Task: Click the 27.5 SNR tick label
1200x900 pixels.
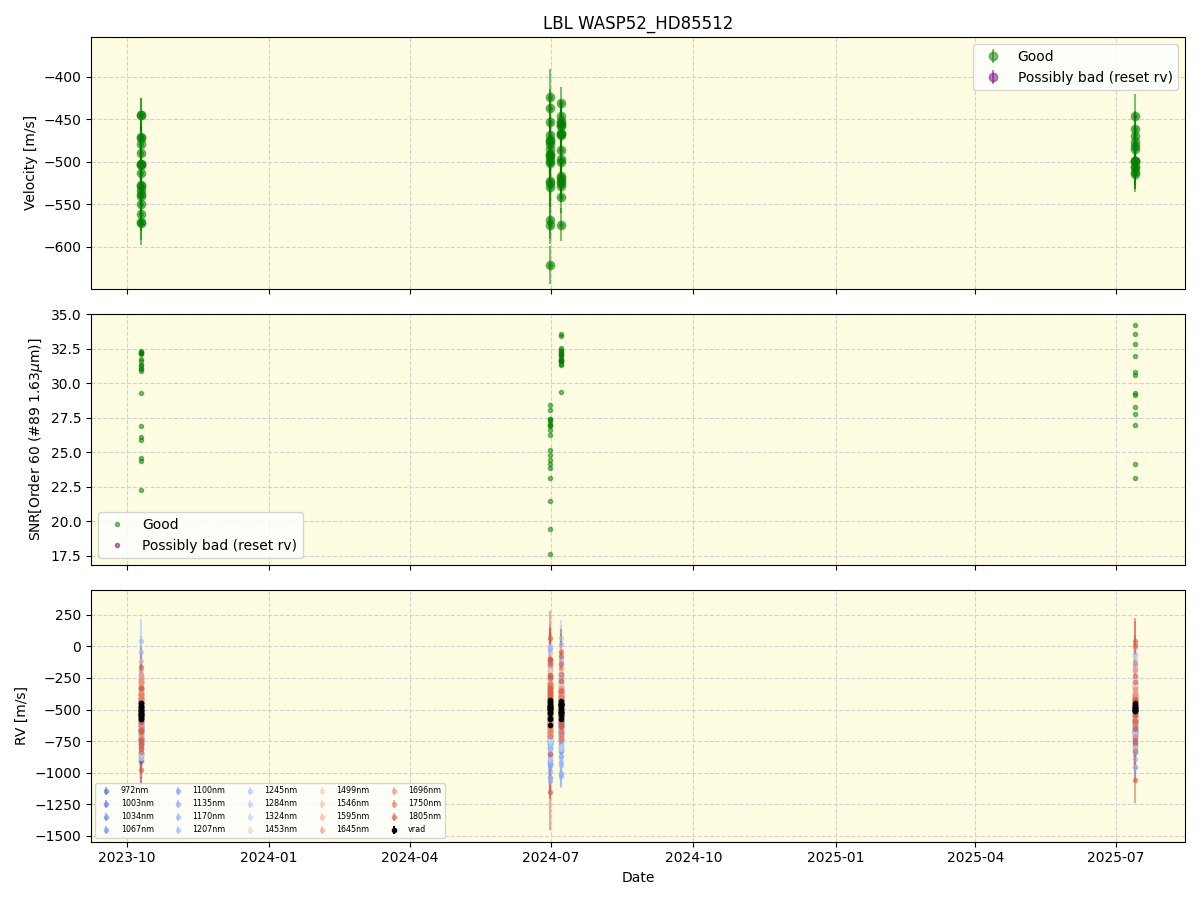Action: click(x=68, y=418)
